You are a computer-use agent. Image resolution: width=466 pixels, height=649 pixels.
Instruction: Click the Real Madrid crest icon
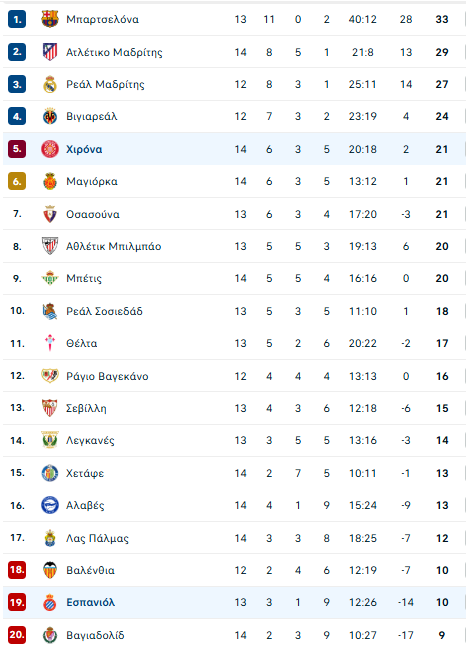tap(50, 84)
